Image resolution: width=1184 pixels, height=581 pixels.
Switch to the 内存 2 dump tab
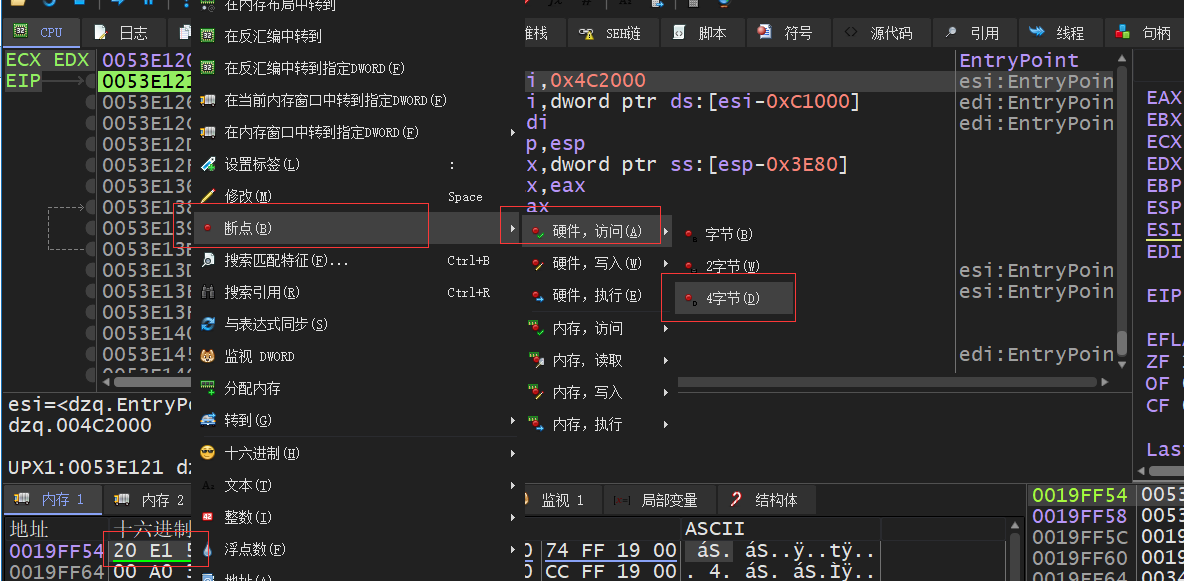[150, 499]
